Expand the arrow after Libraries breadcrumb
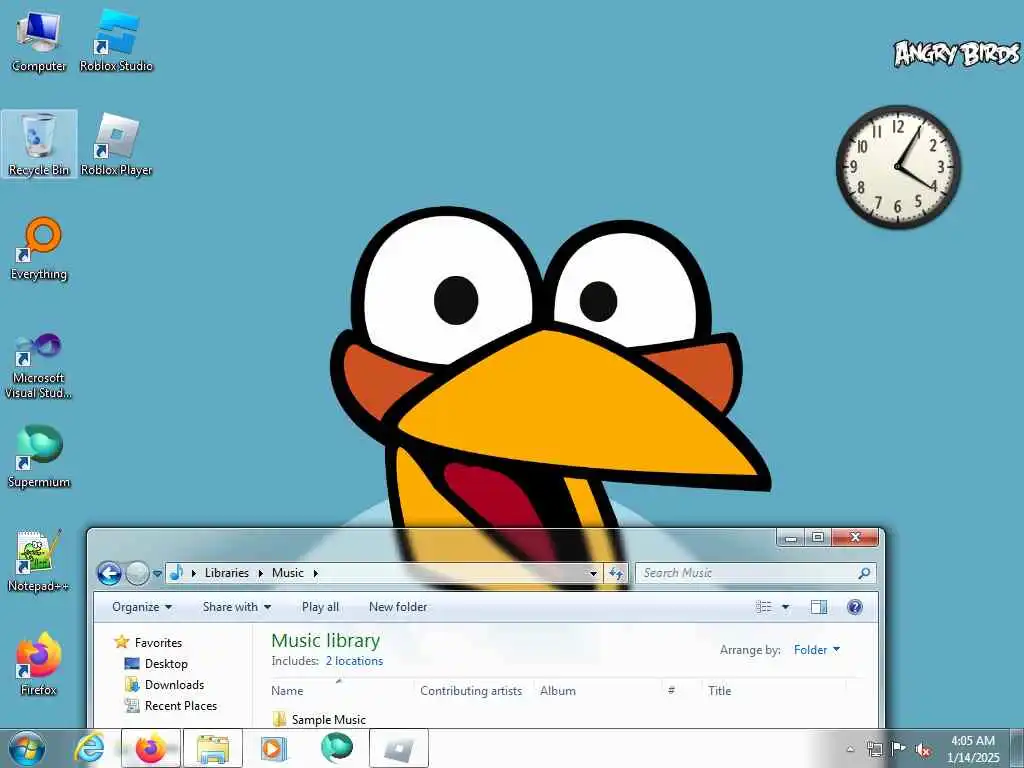 point(261,573)
